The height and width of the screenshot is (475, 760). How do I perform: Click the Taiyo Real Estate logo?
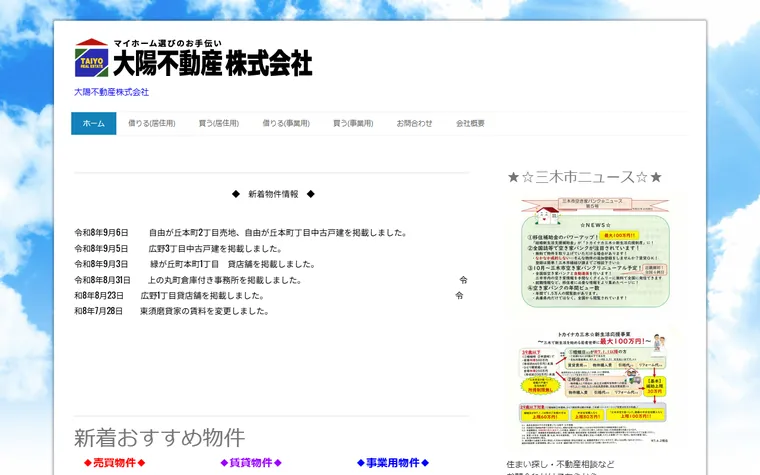point(92,58)
